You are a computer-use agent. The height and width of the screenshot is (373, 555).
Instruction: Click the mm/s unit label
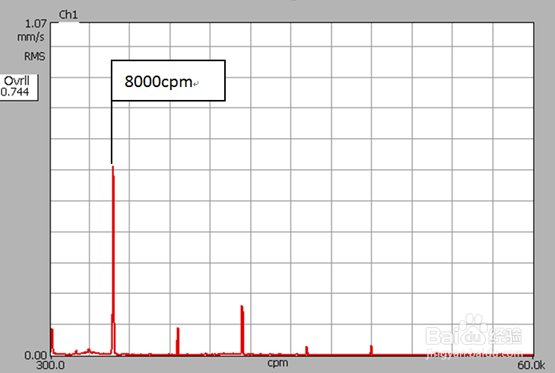[x=31, y=36]
